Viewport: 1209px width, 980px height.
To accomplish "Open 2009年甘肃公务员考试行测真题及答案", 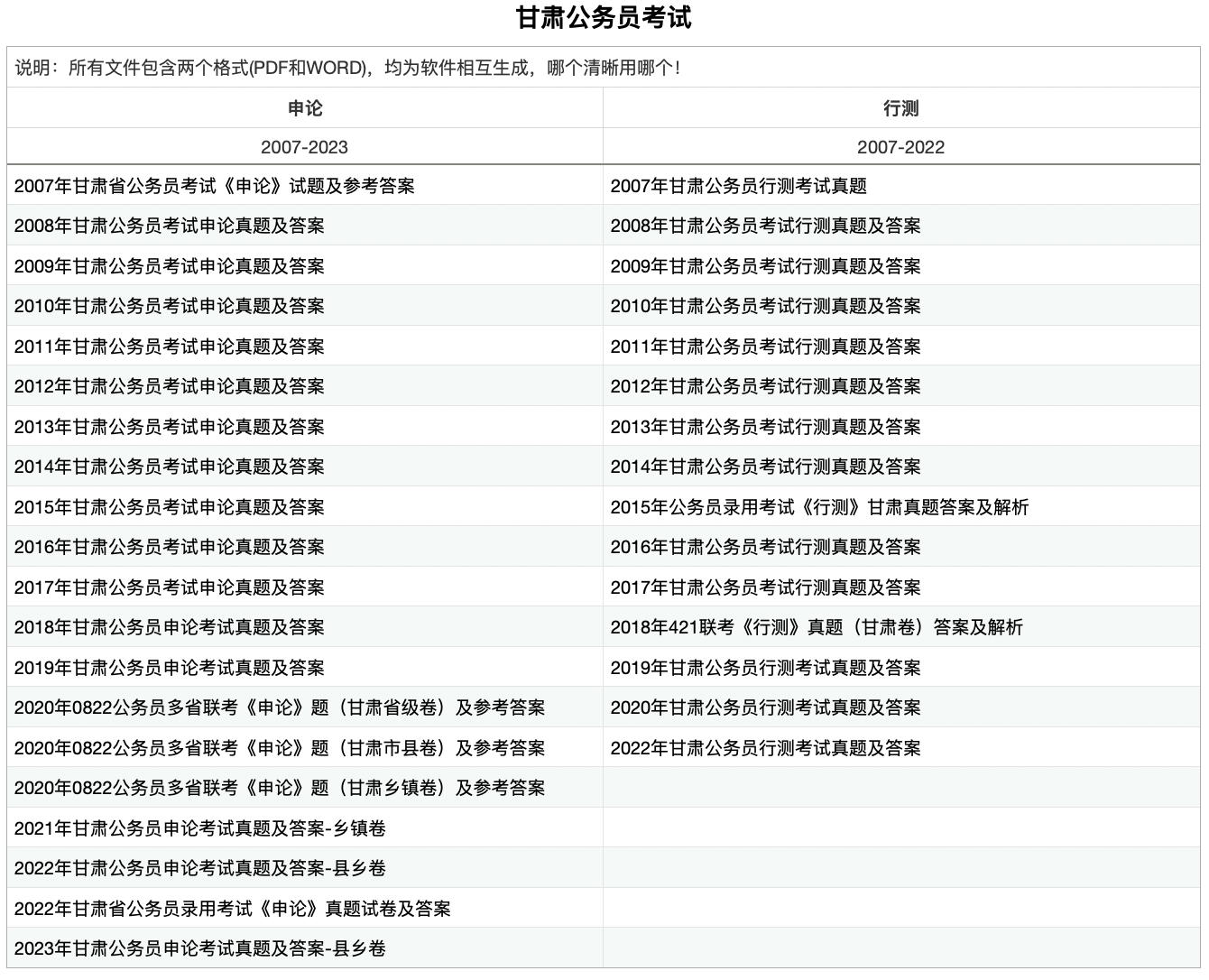I will pyautogui.click(x=766, y=266).
